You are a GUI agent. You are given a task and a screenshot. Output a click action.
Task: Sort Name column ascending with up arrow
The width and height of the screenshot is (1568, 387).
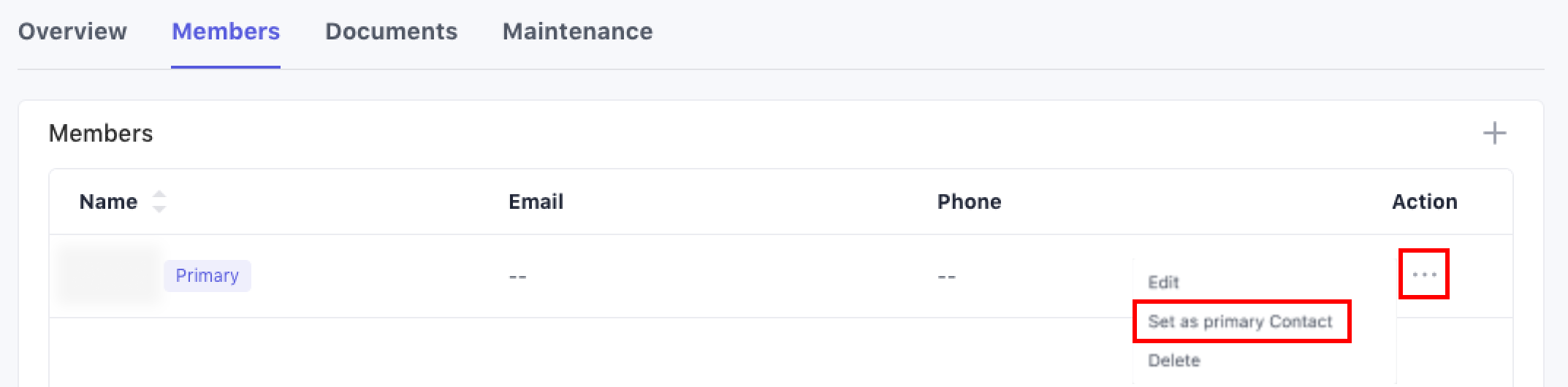[x=159, y=195]
